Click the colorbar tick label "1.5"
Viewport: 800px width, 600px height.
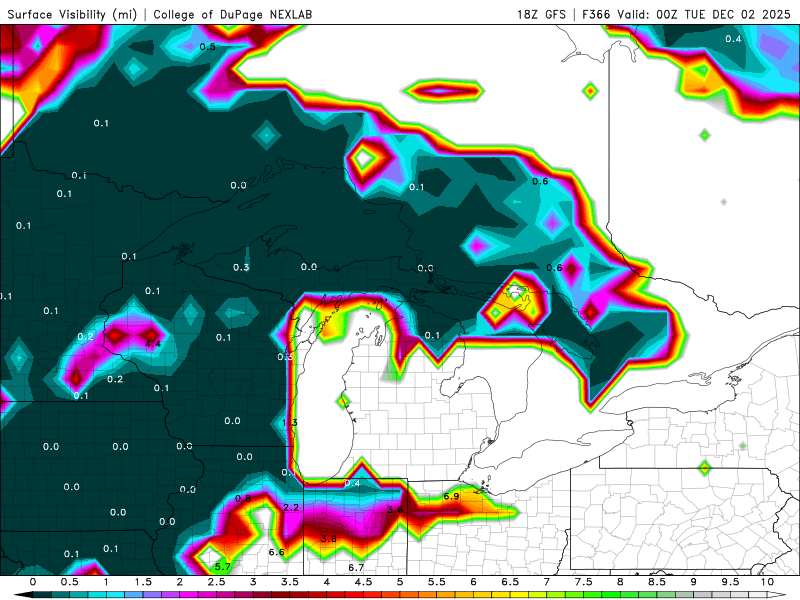[143, 582]
